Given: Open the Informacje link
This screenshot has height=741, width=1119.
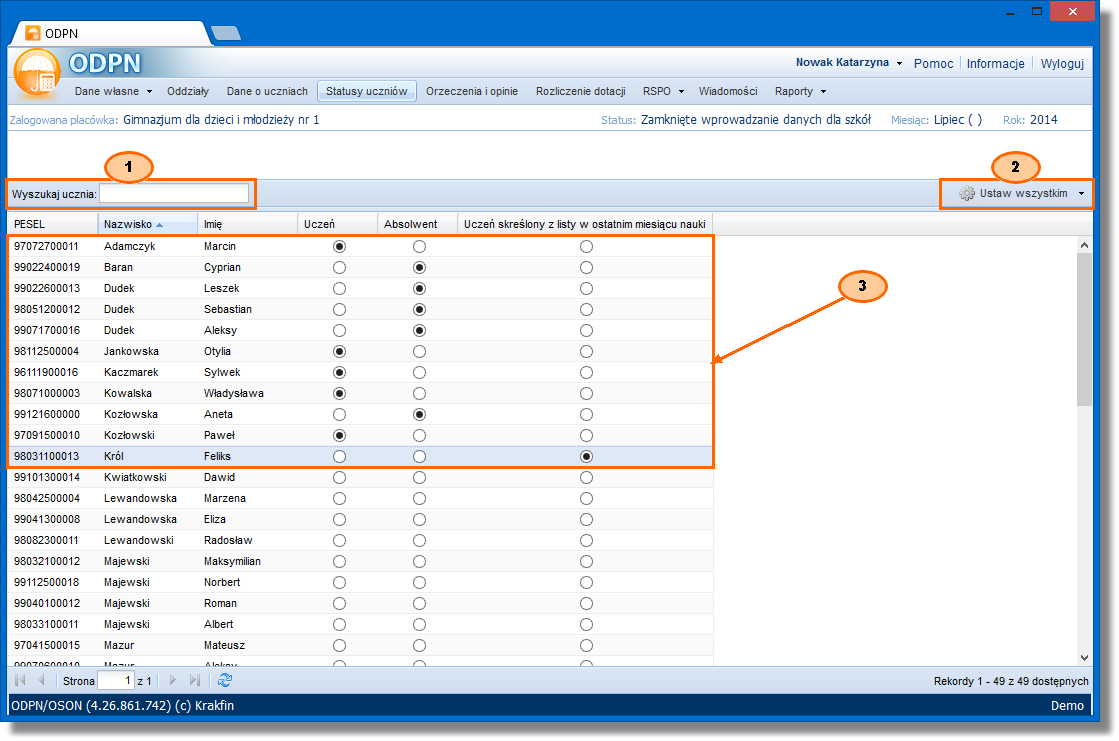Looking at the screenshot, I should [996, 64].
